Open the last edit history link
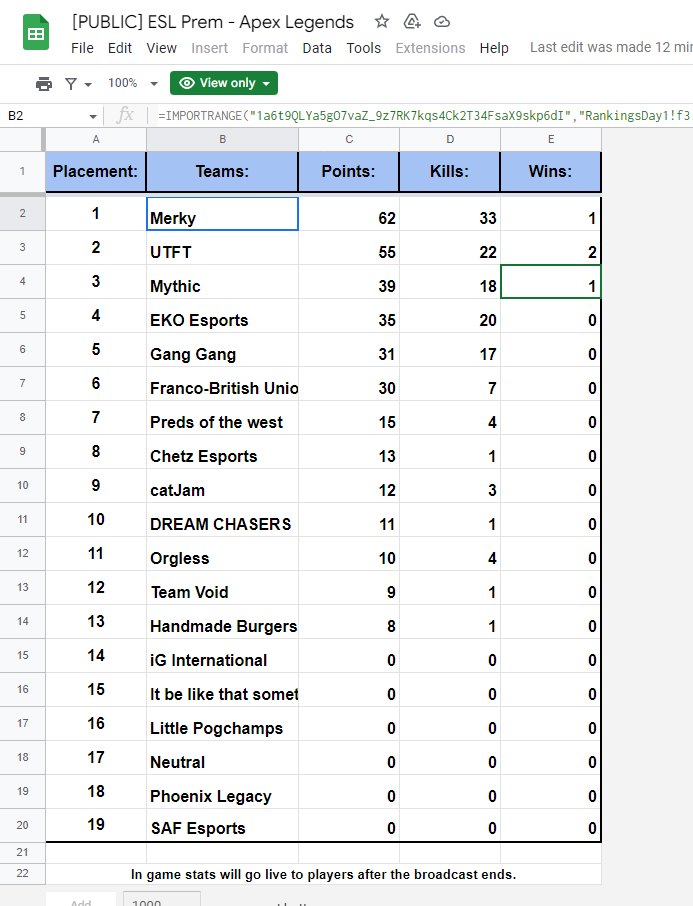 [611, 47]
